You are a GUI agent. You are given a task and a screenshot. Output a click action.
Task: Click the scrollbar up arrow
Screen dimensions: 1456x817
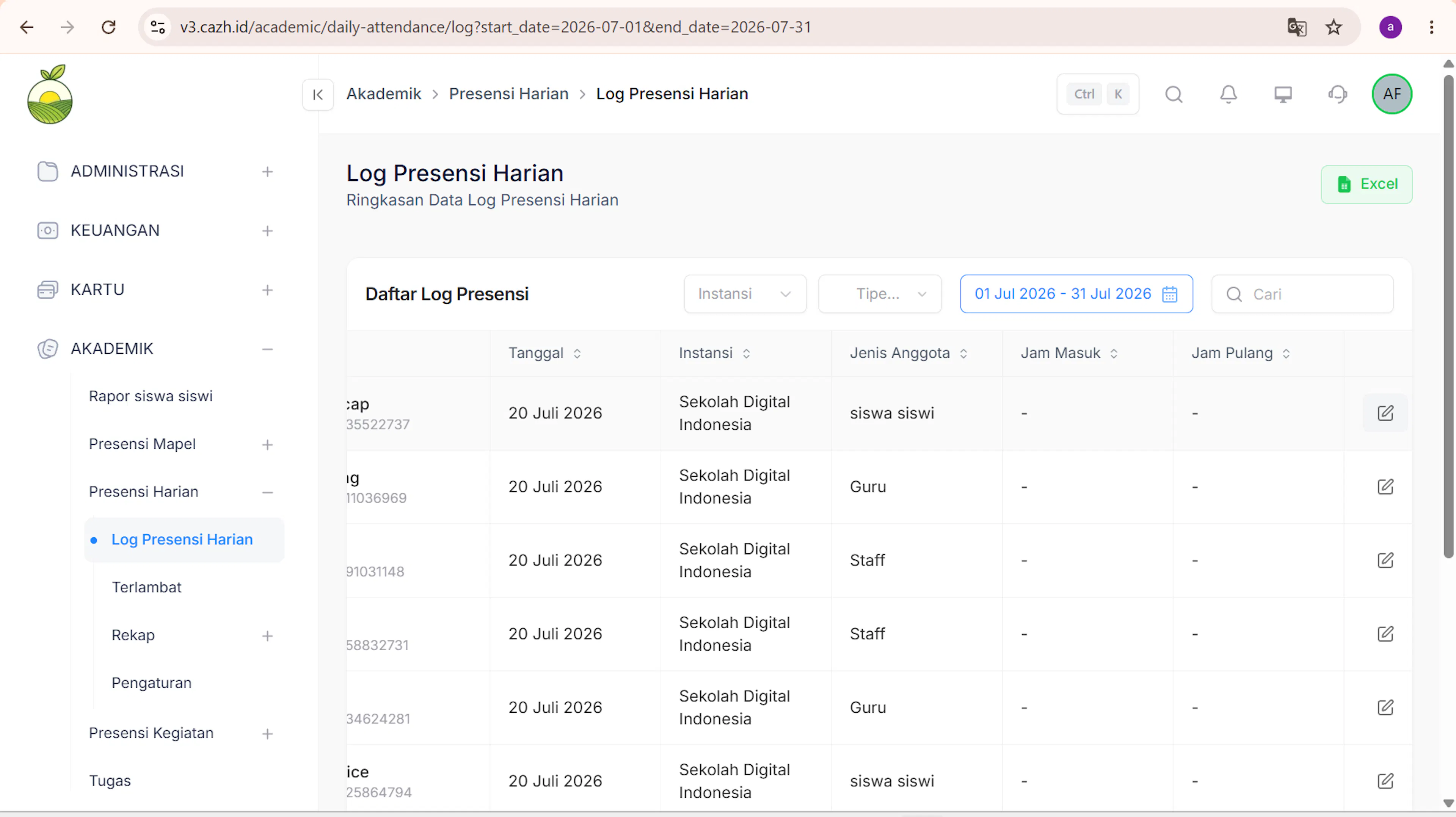pyautogui.click(x=1448, y=63)
